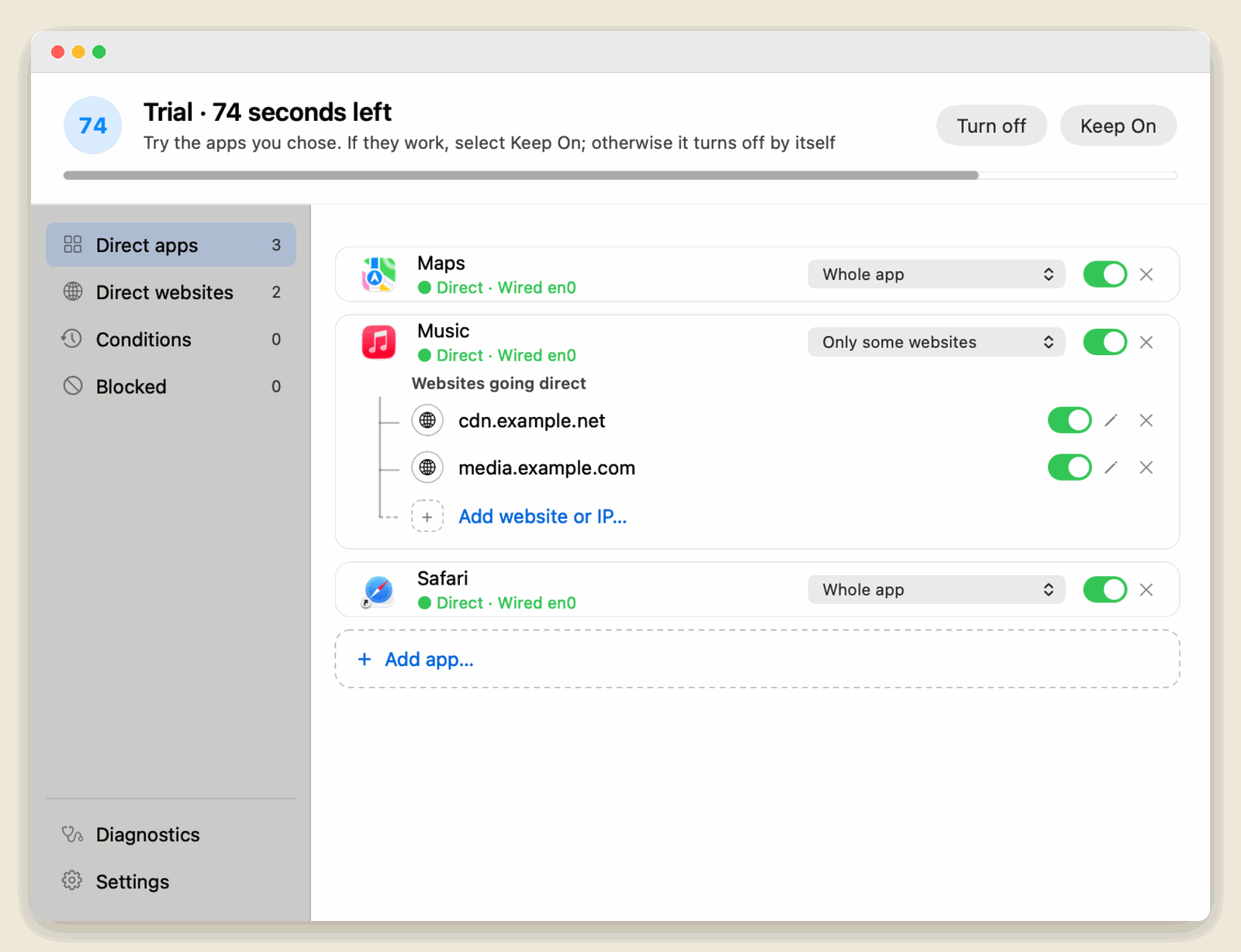Click the Blocked prohibition icon in the sidebar

tap(73, 386)
